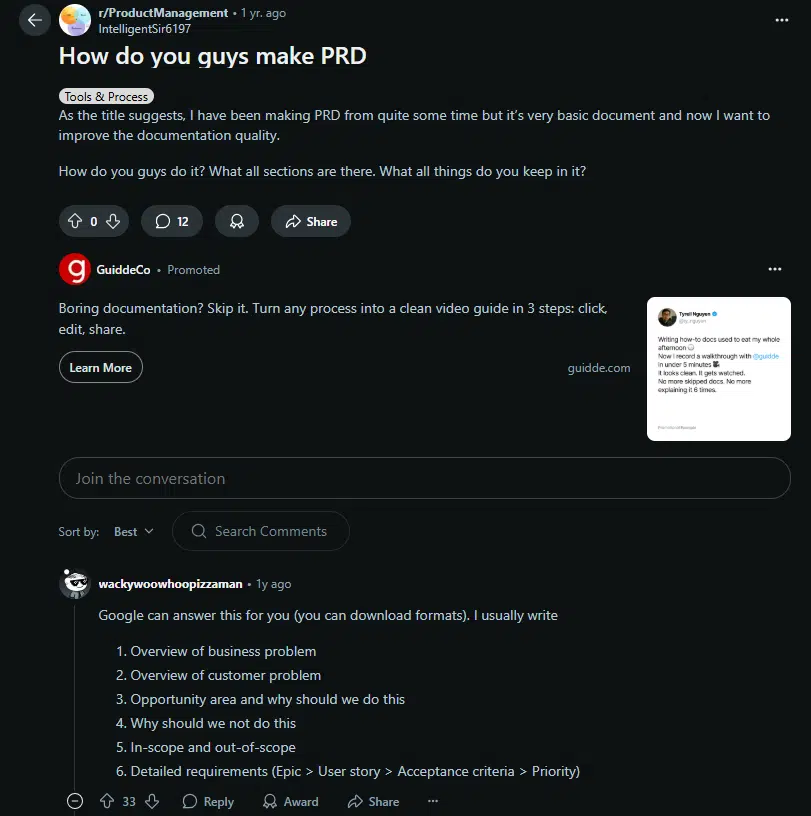The height and width of the screenshot is (816, 811).
Task: Click the Join the conversation field
Action: click(x=424, y=478)
